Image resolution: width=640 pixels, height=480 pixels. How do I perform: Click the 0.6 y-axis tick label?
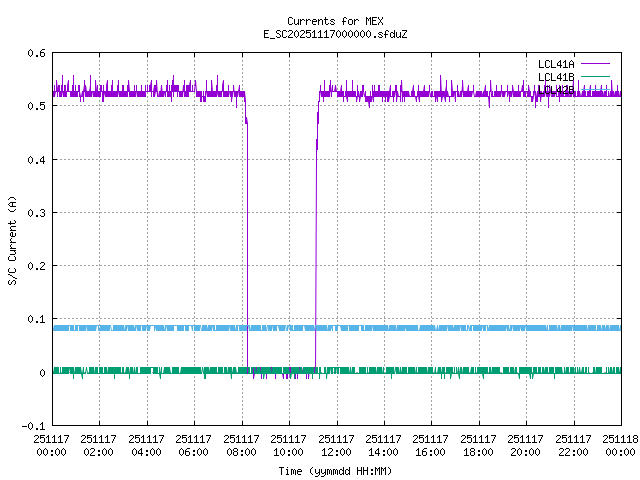point(36,53)
